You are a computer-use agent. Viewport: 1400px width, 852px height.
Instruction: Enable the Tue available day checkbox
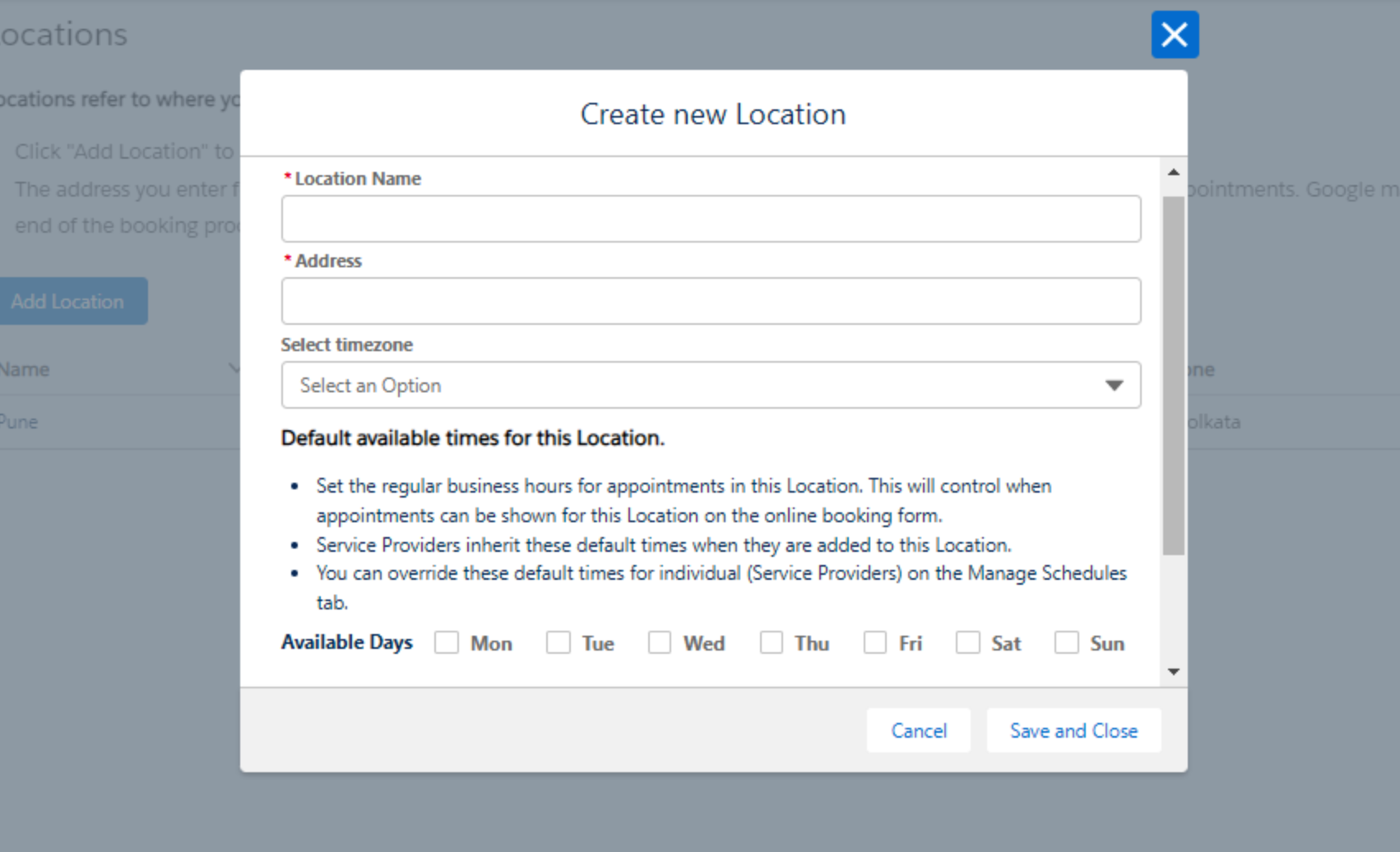point(559,642)
